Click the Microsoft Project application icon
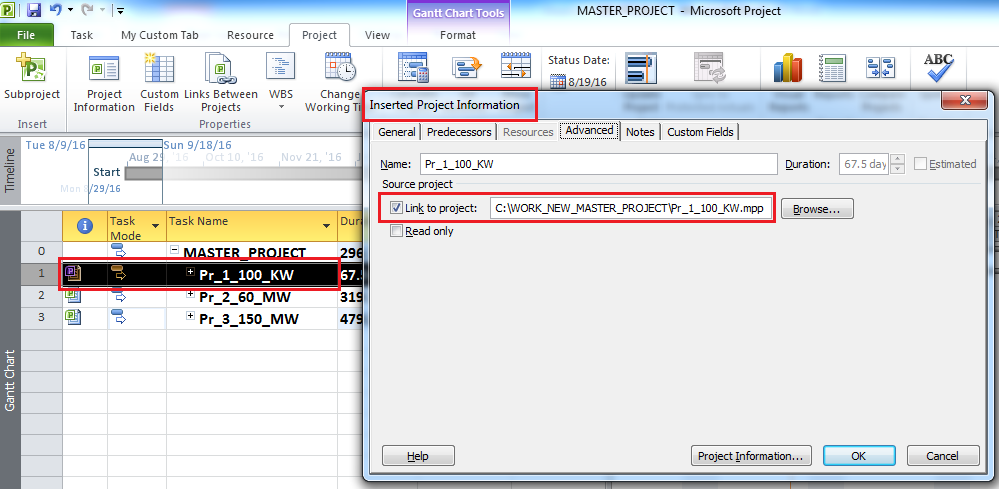Screen dimensions: 999x489 pyautogui.click(x=7, y=10)
